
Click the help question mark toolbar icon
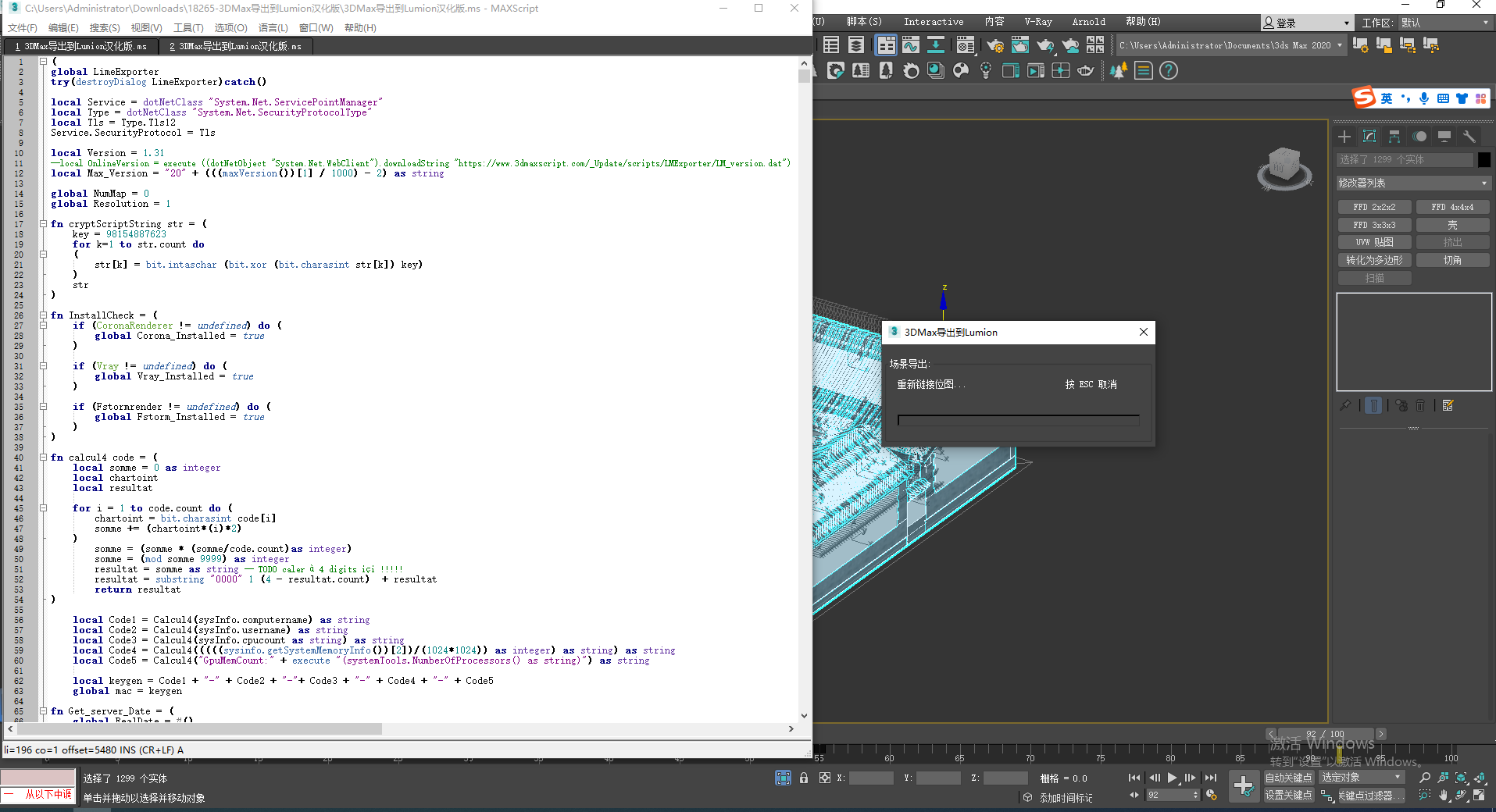point(1169,71)
